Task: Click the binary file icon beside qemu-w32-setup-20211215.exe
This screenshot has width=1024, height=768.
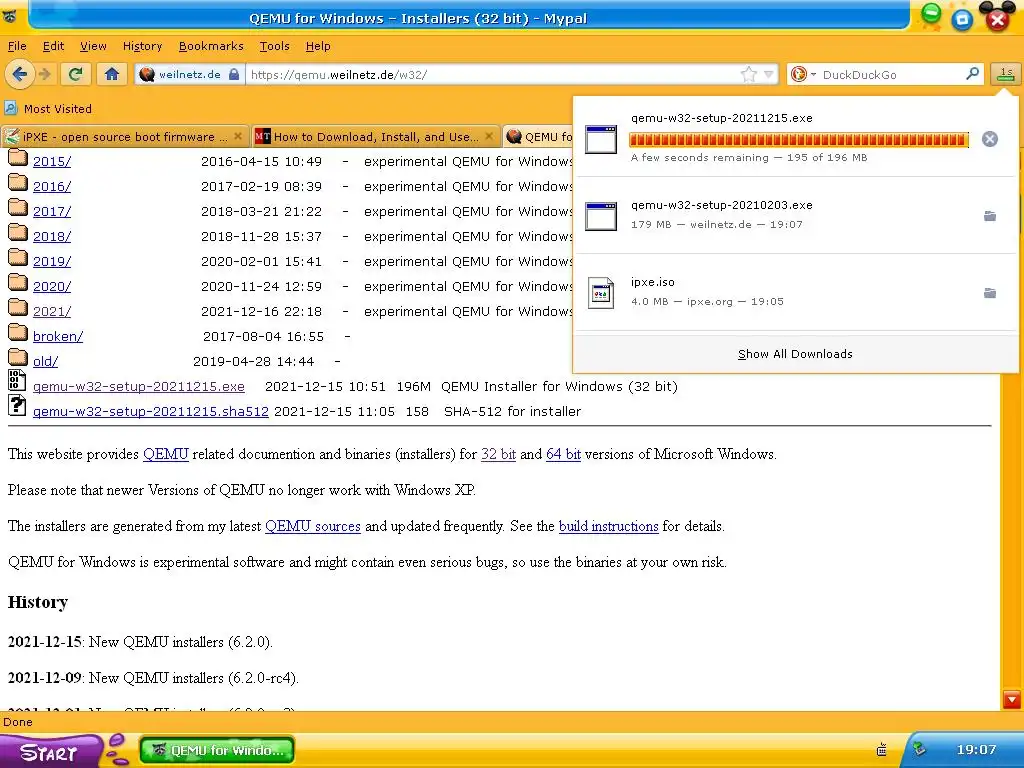Action: 17,381
